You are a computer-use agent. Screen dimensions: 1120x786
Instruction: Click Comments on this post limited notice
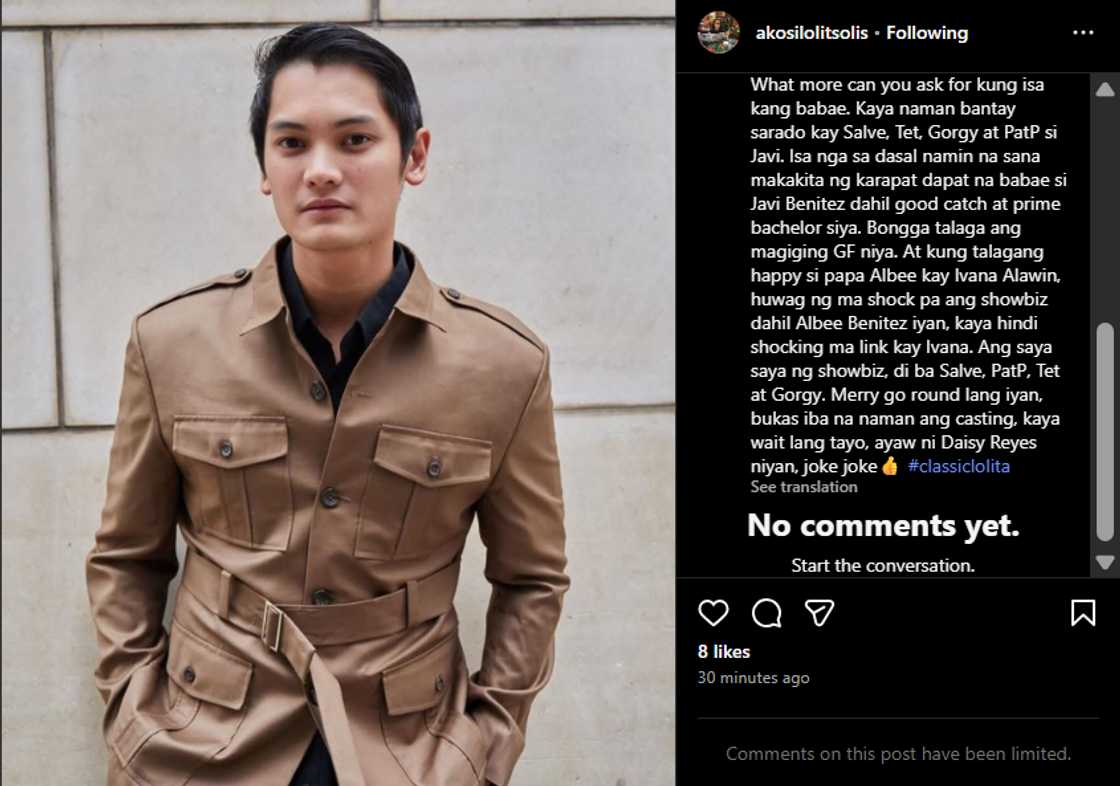898,754
